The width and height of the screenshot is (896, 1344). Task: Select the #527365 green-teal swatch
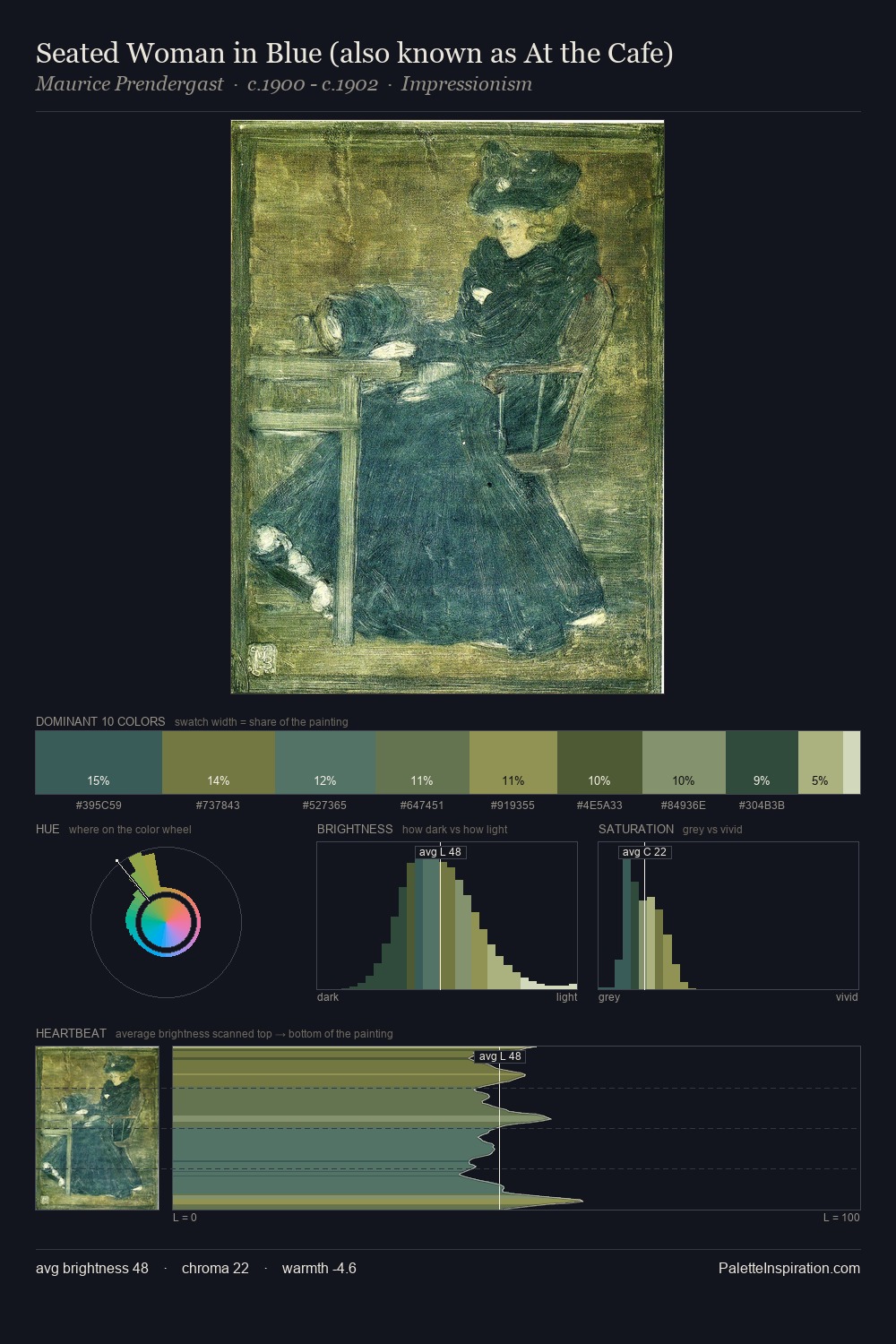(x=325, y=762)
